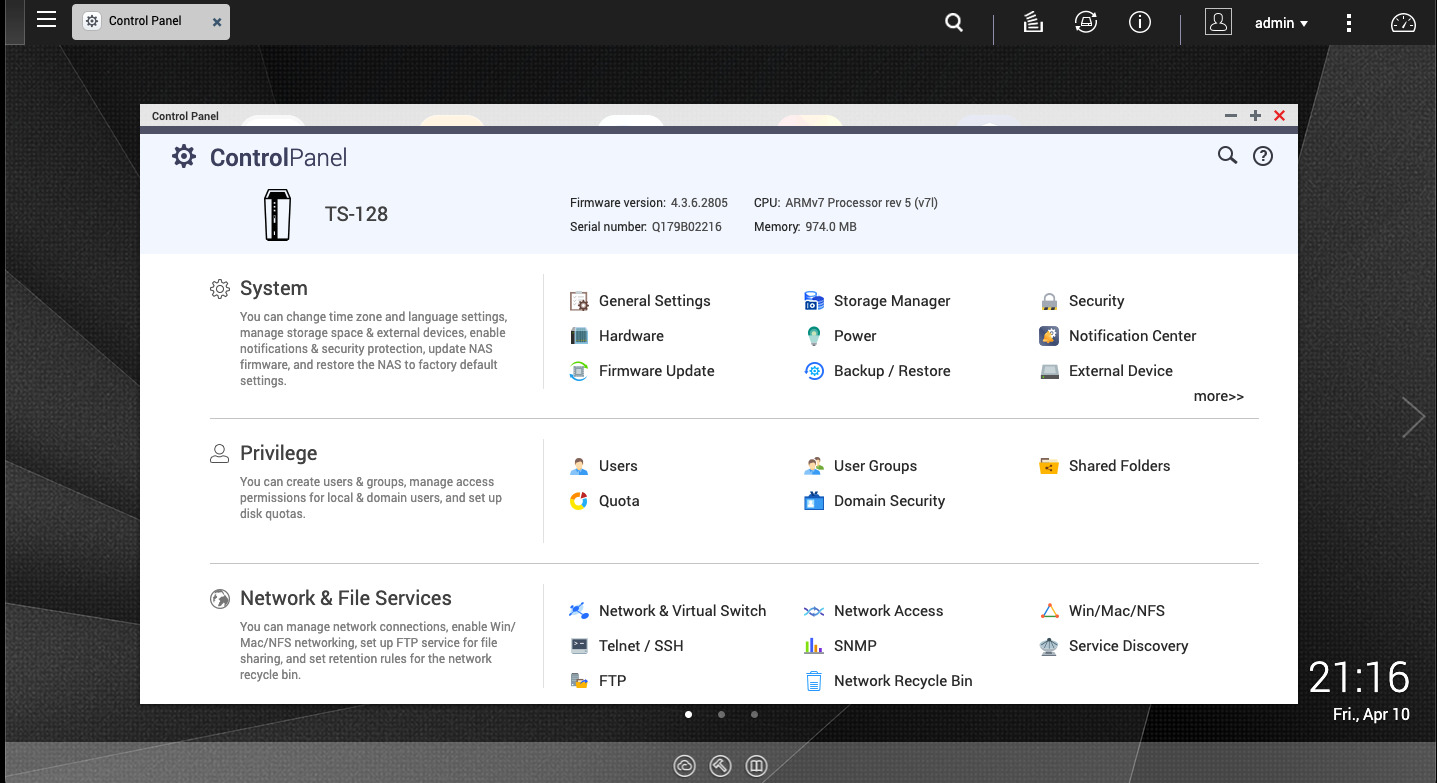Close the Control Panel window
The width and height of the screenshot is (1437, 783).
pyautogui.click(x=1280, y=116)
